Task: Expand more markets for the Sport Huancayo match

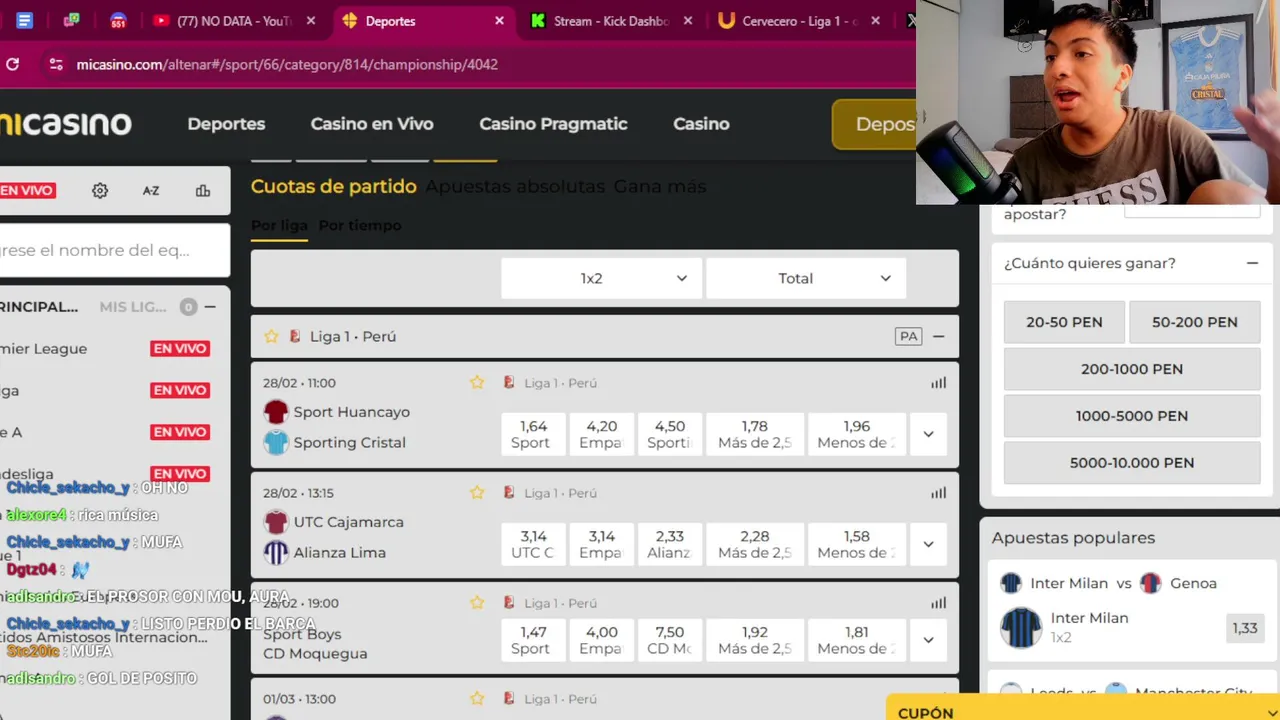Action: click(928, 434)
